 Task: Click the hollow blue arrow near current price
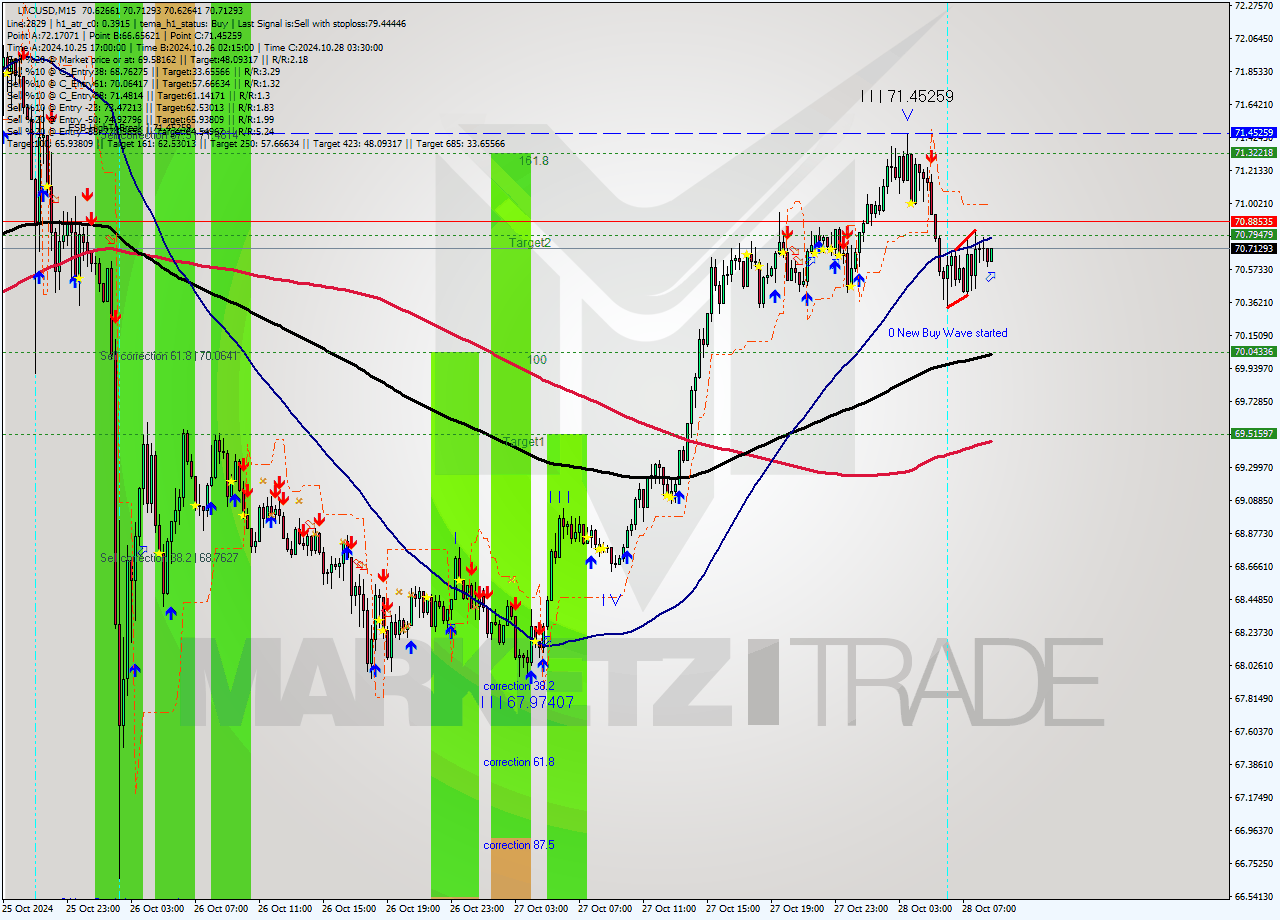pyautogui.click(x=990, y=276)
